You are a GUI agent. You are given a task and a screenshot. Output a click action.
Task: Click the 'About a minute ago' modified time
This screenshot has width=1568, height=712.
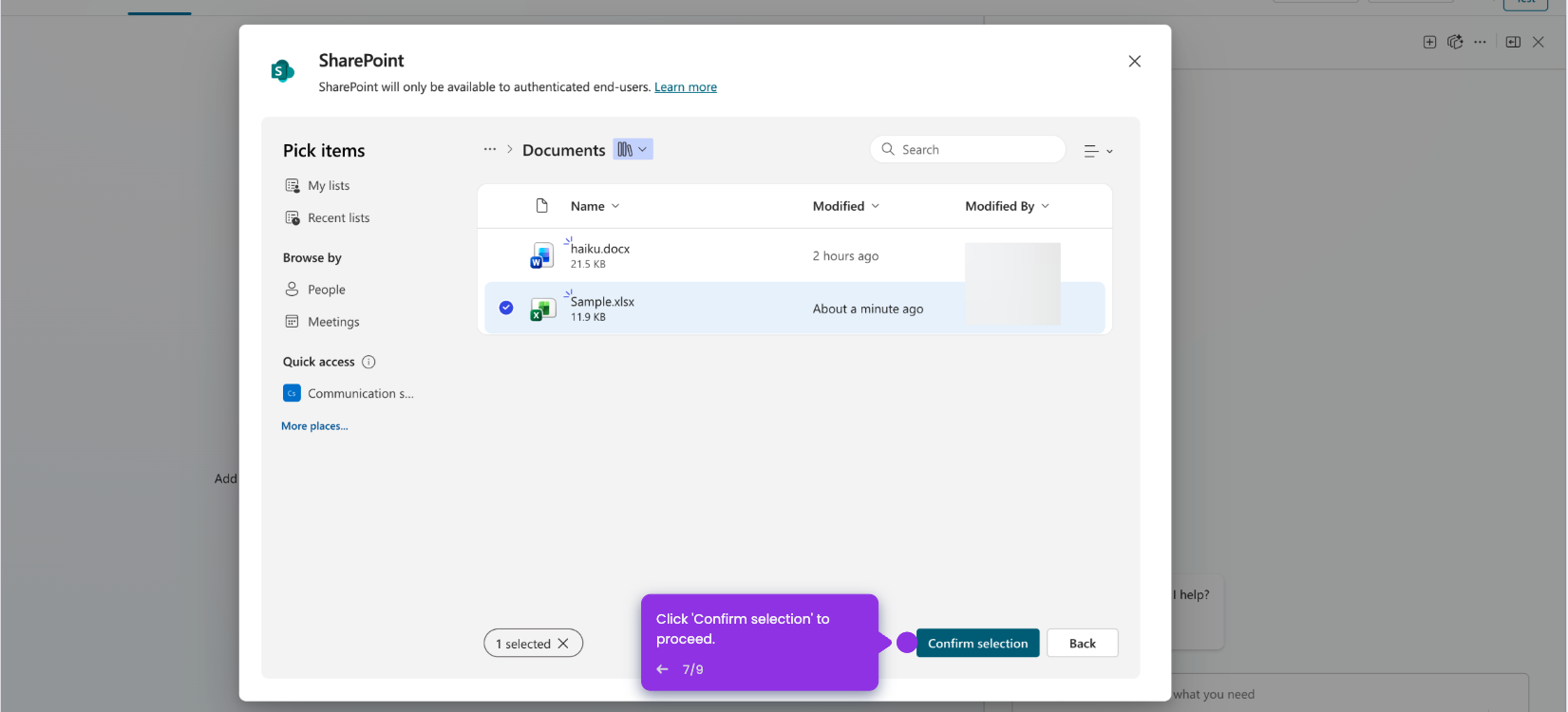[868, 309]
